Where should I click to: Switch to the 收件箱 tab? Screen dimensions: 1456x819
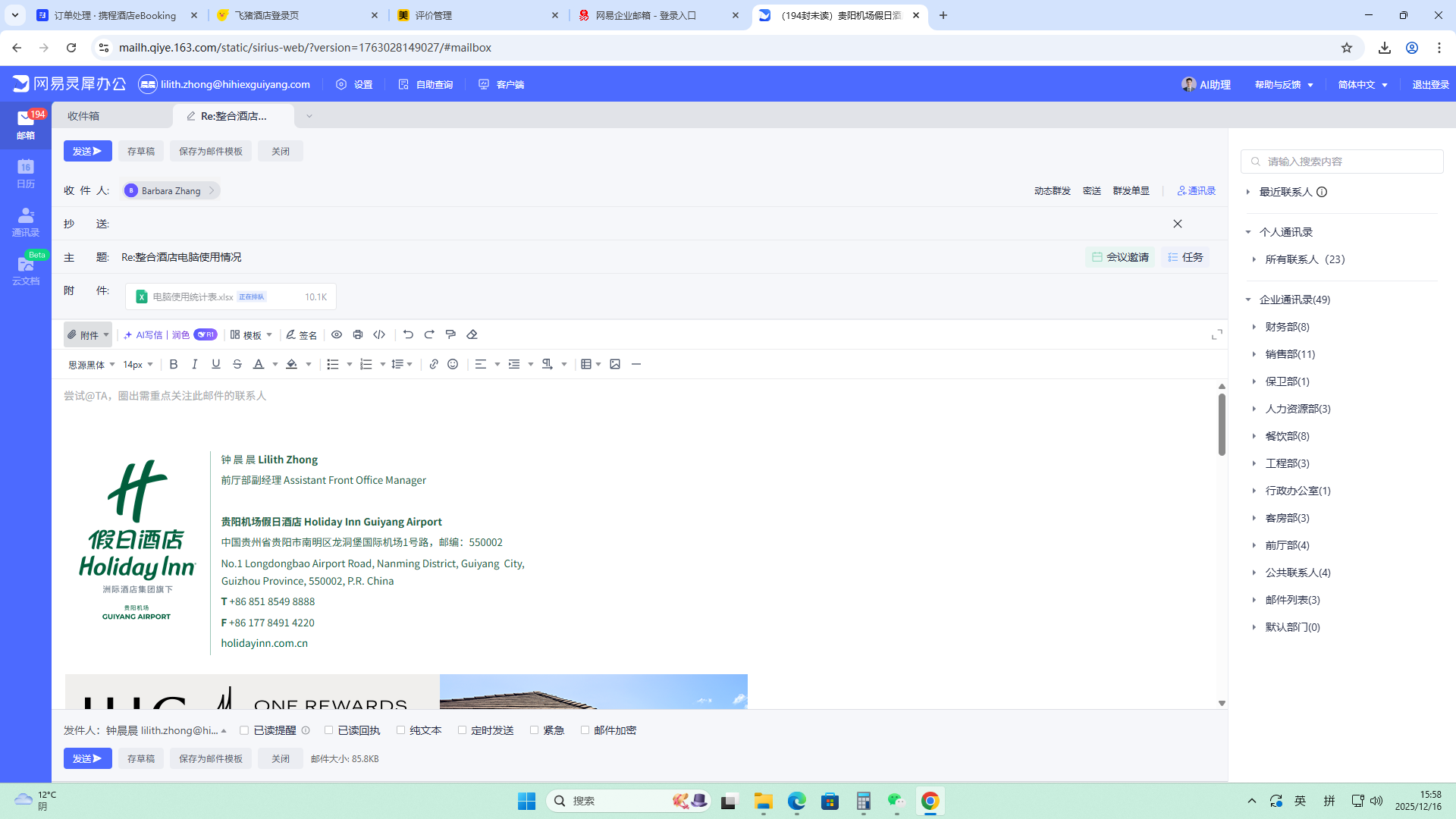83,116
